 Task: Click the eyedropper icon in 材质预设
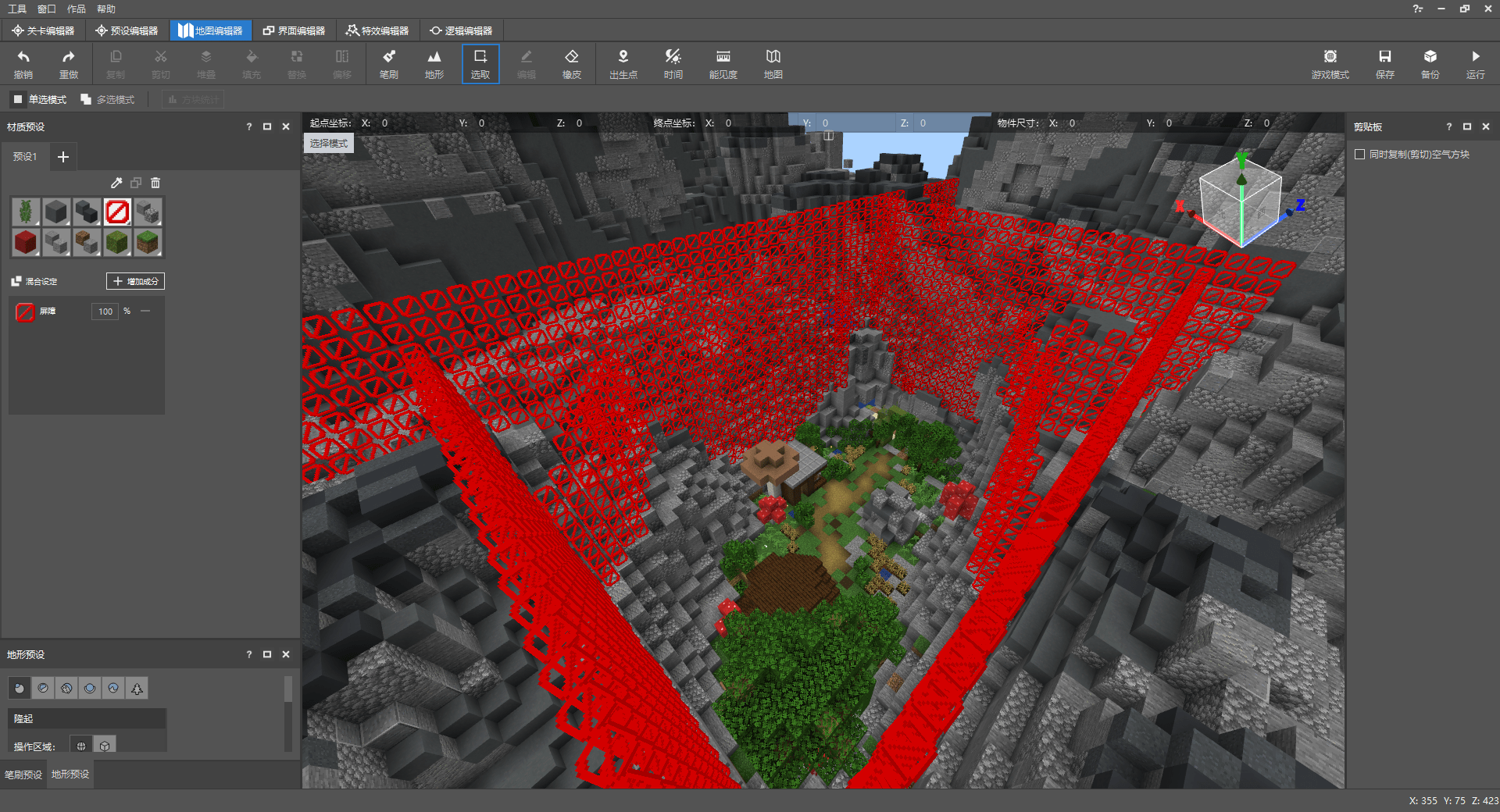[116, 183]
